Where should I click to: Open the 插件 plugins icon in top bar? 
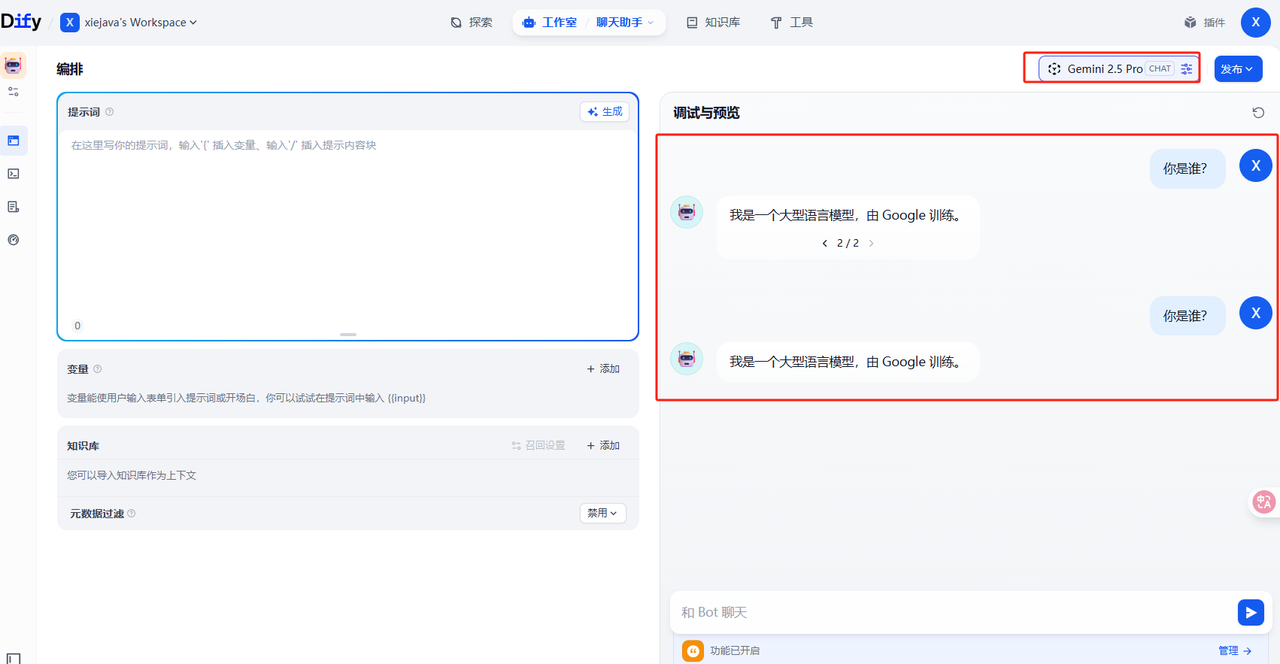[1204, 21]
